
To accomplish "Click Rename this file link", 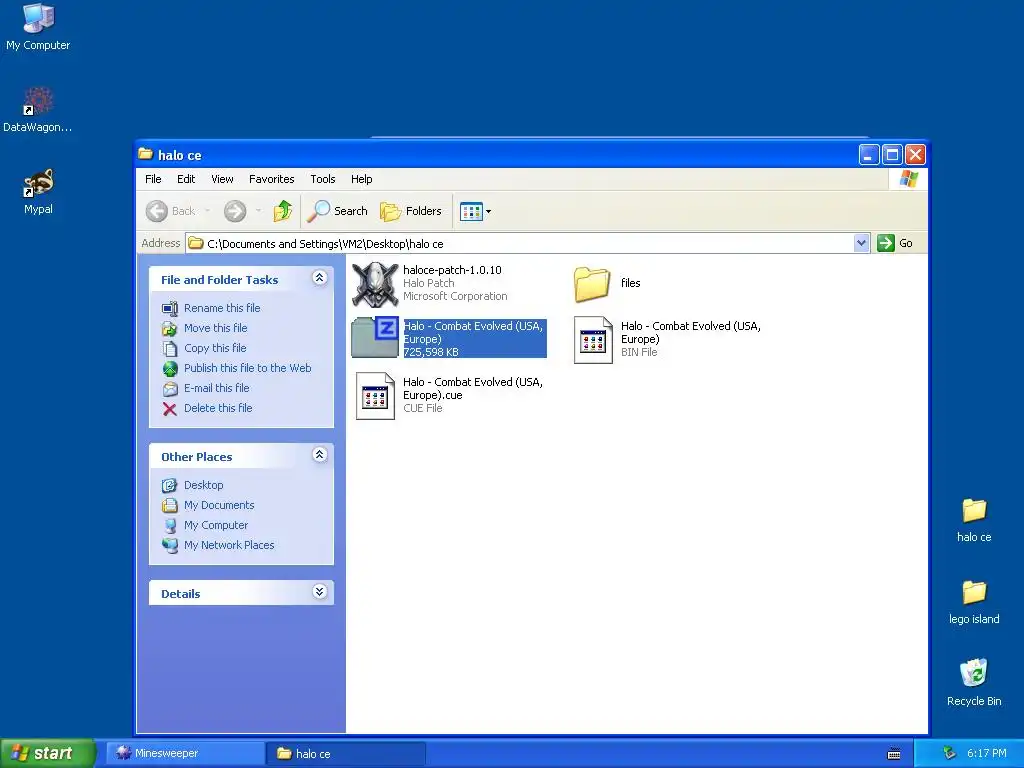I will click(x=222, y=308).
